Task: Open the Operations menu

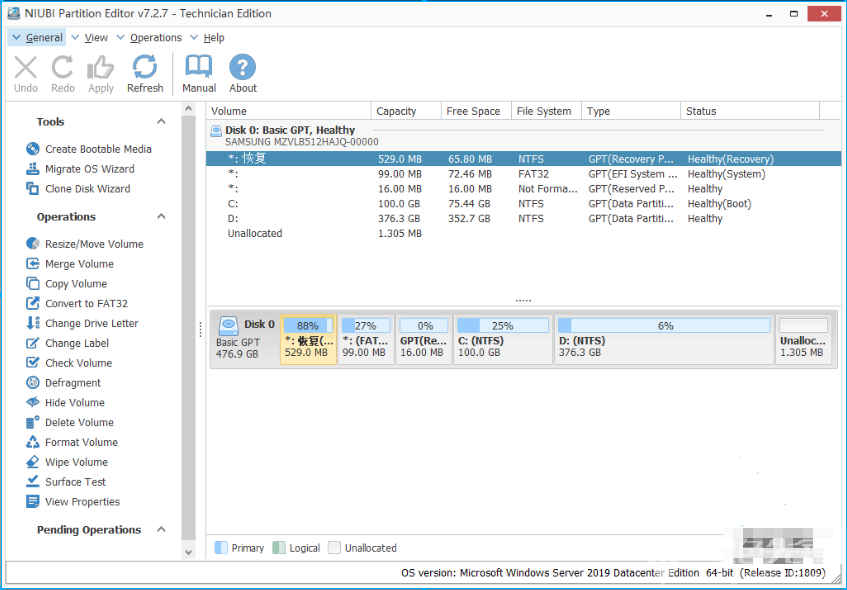Action: click(150, 37)
